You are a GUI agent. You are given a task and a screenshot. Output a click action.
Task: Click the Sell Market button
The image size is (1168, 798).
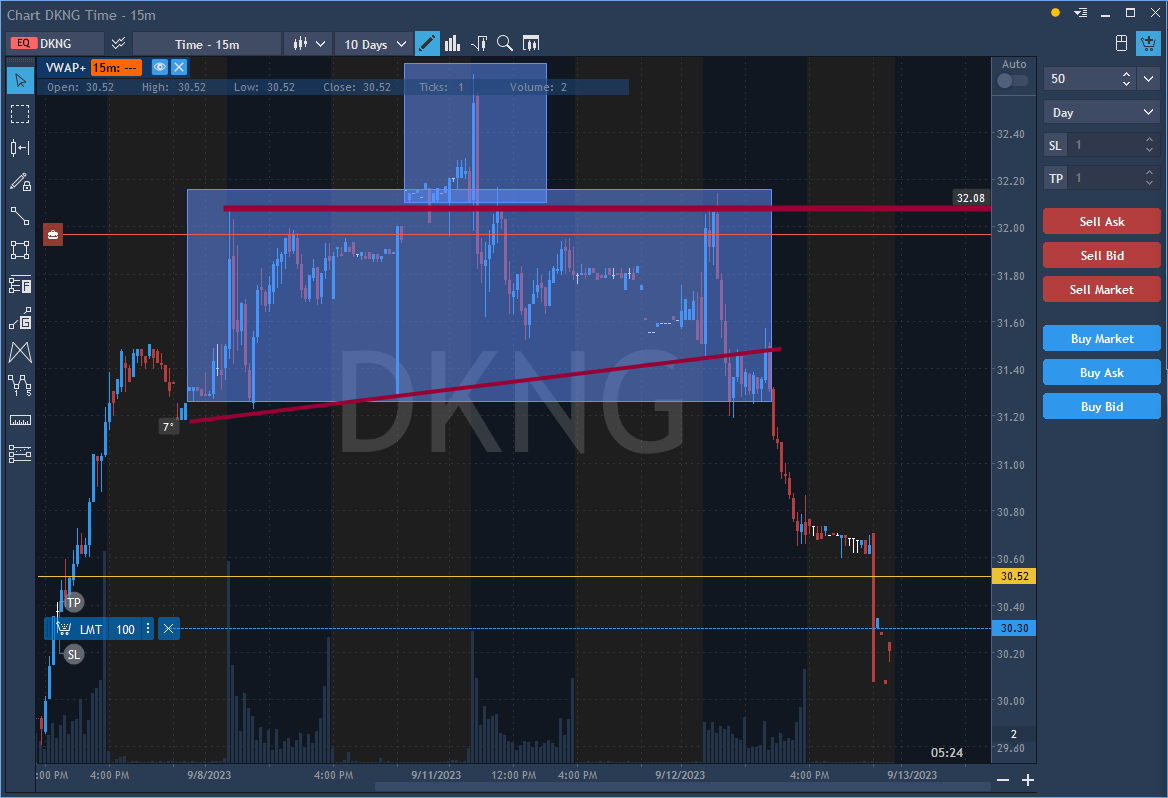tap(1102, 289)
